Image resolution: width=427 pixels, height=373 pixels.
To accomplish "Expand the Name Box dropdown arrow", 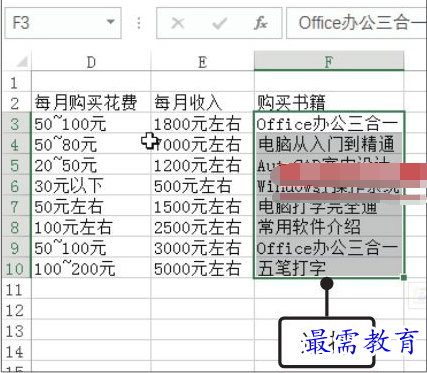I will coord(110,22).
